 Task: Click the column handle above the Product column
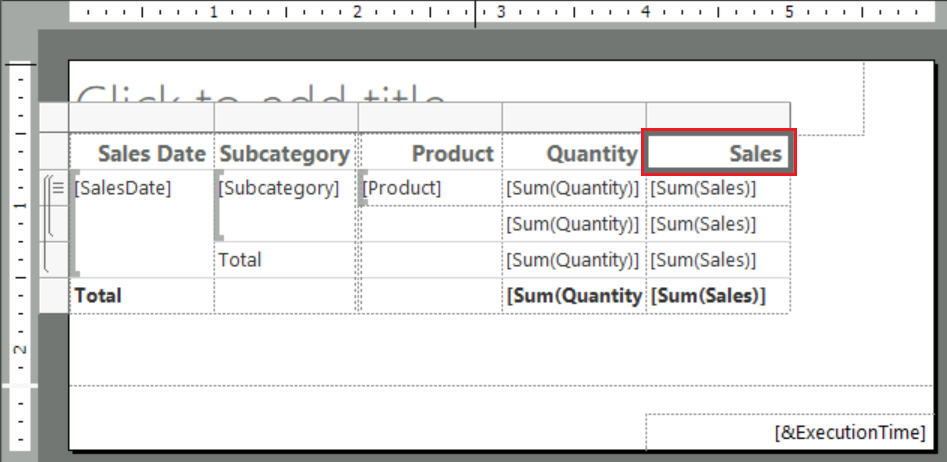tap(430, 117)
